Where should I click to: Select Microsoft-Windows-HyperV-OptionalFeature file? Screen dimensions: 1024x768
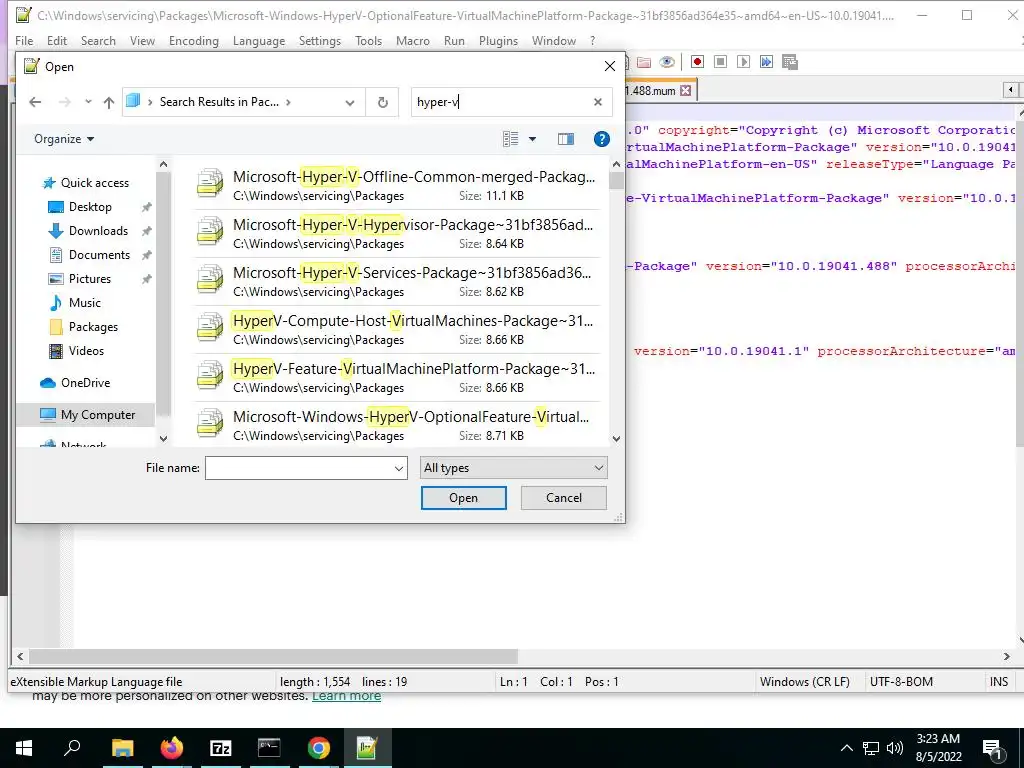[397, 424]
